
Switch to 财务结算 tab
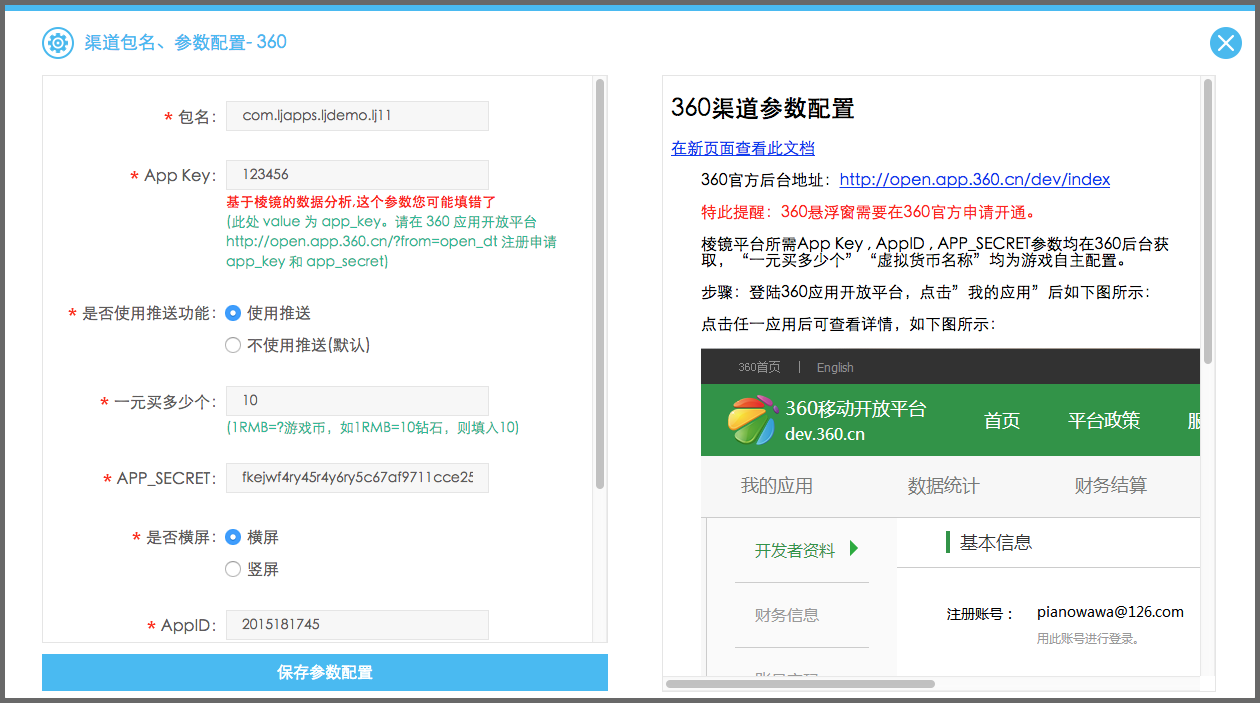1111,486
